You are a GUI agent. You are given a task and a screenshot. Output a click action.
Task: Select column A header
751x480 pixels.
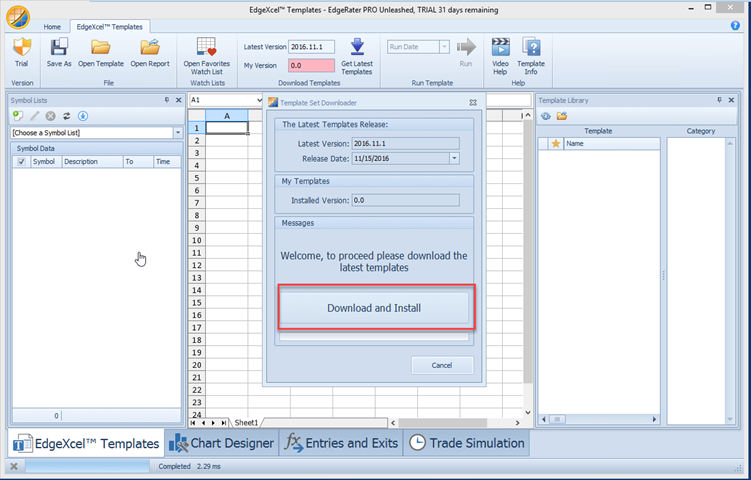(227, 115)
